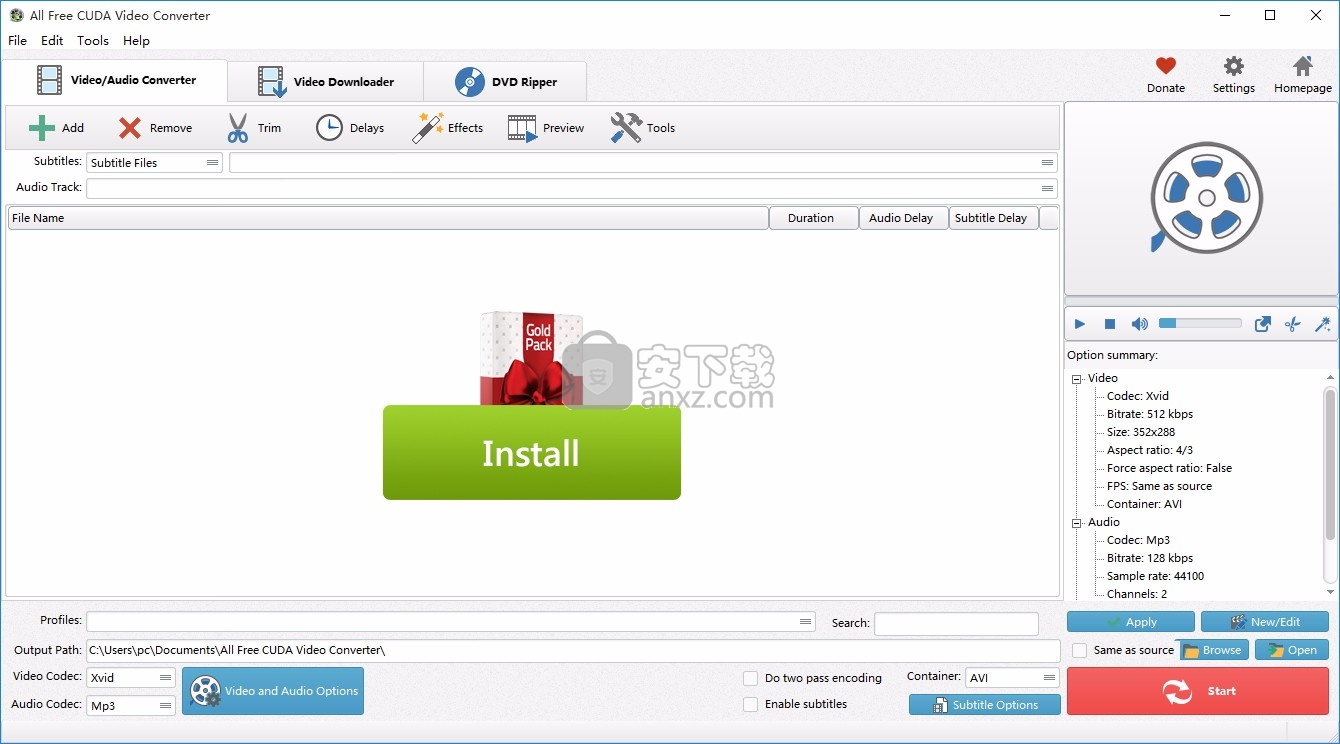Select 'FPS: Same as source' row
The height and width of the screenshot is (744, 1340).
[x=1159, y=486]
